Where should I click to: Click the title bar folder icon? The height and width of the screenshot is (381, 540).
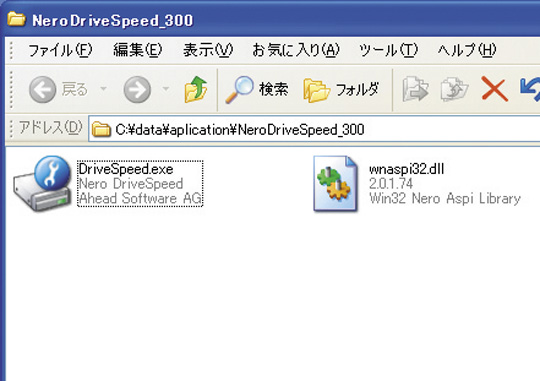pyautogui.click(x=16, y=19)
